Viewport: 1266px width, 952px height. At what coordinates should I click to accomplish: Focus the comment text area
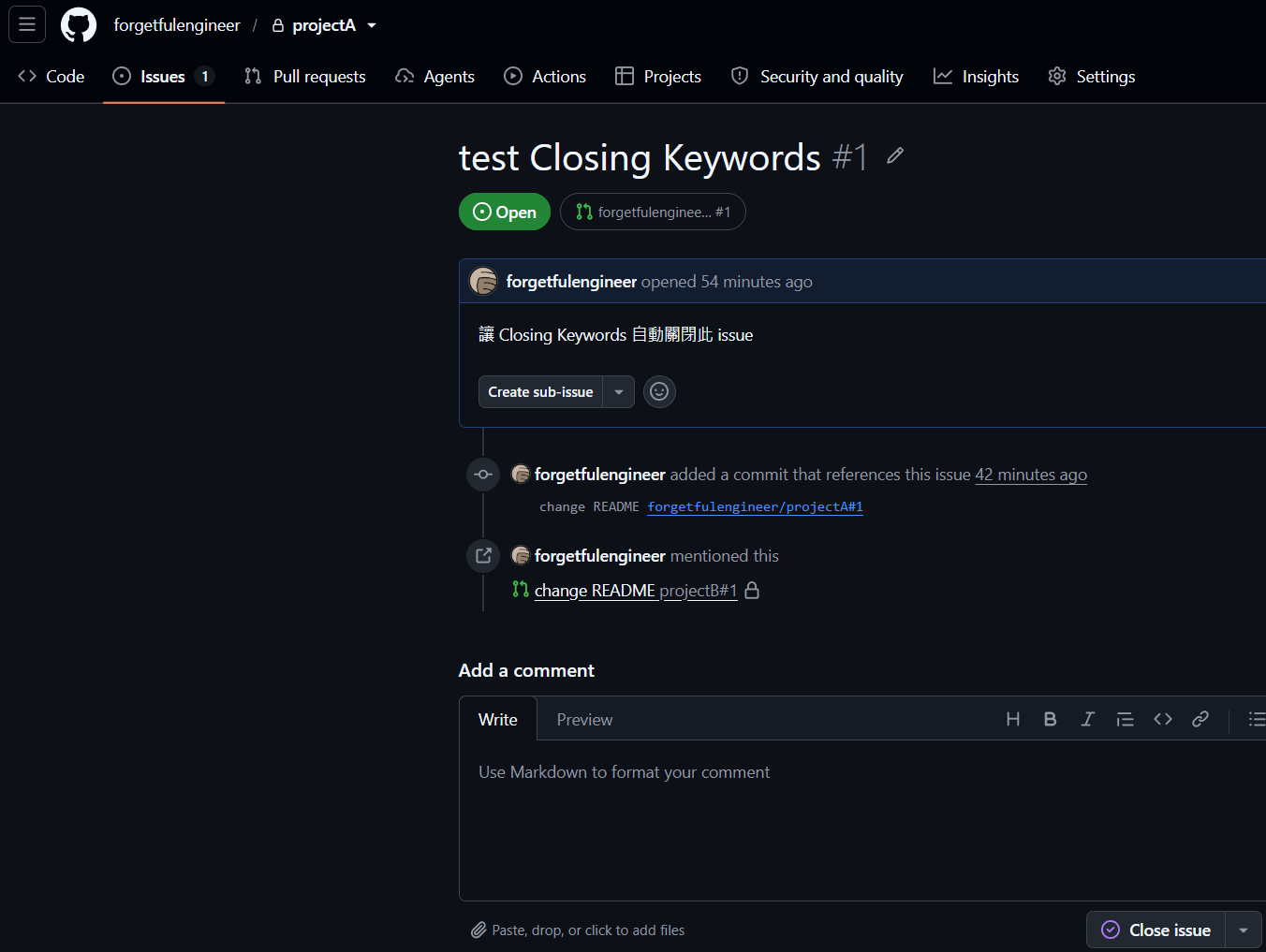pyautogui.click(x=862, y=820)
